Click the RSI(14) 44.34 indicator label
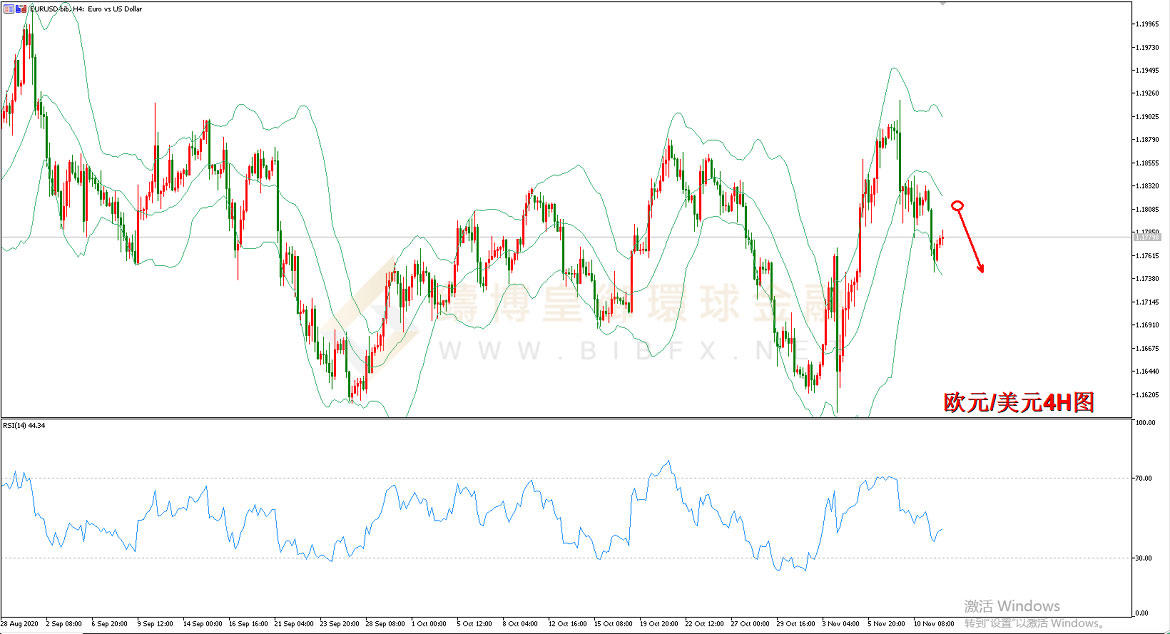Screen dimensions: 1170x634 pyautogui.click(x=24, y=425)
